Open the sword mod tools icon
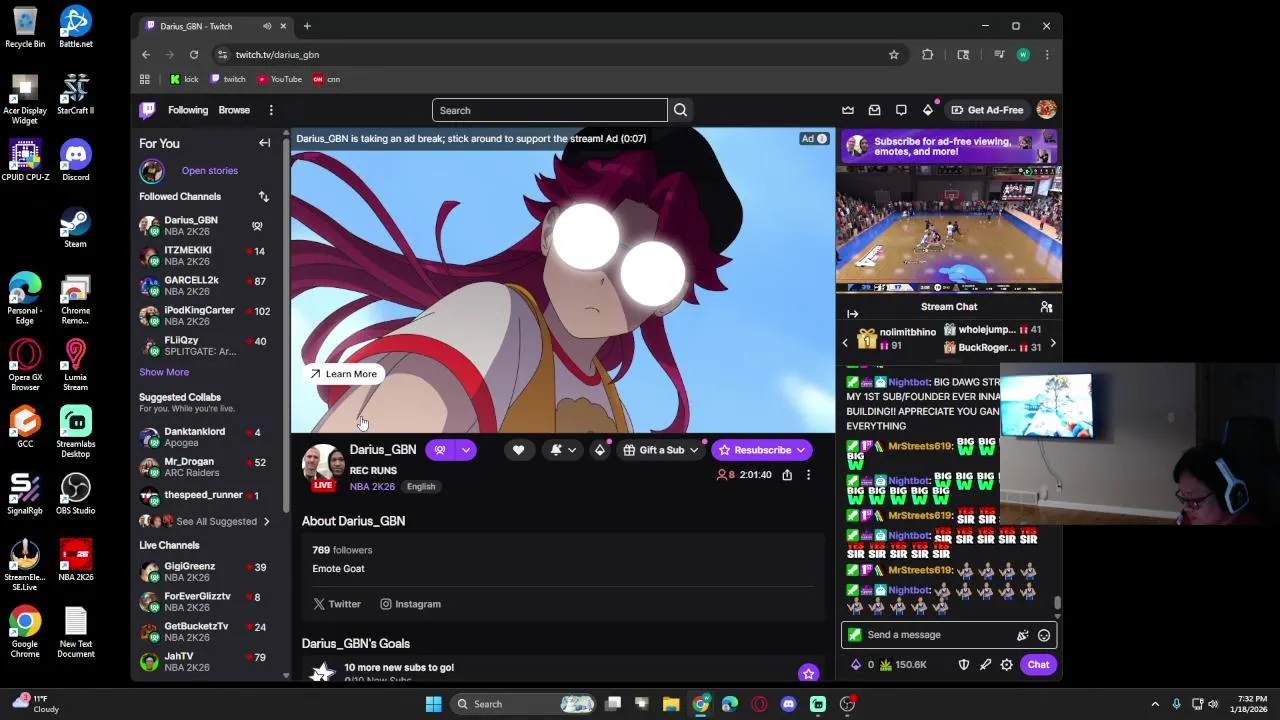The width and height of the screenshot is (1280, 720). (985, 665)
